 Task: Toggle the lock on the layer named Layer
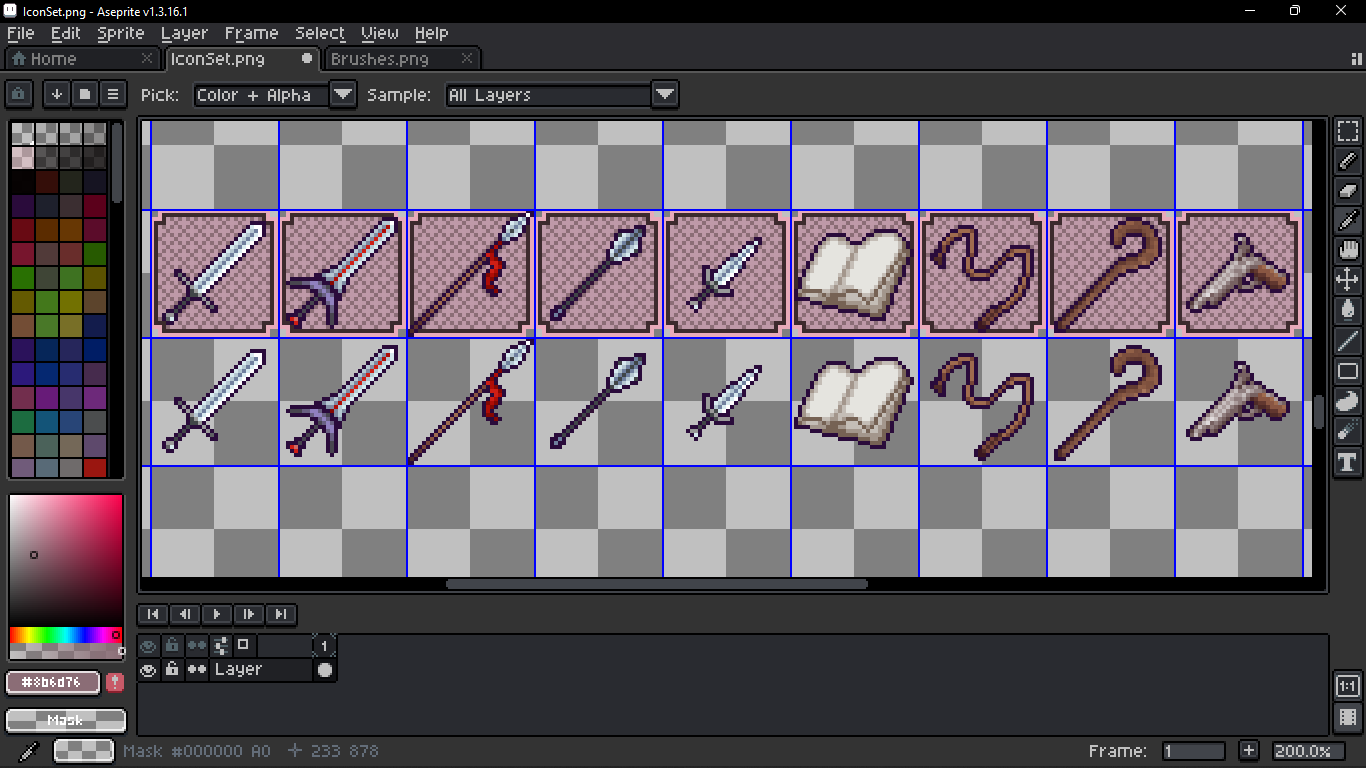pyautogui.click(x=172, y=670)
